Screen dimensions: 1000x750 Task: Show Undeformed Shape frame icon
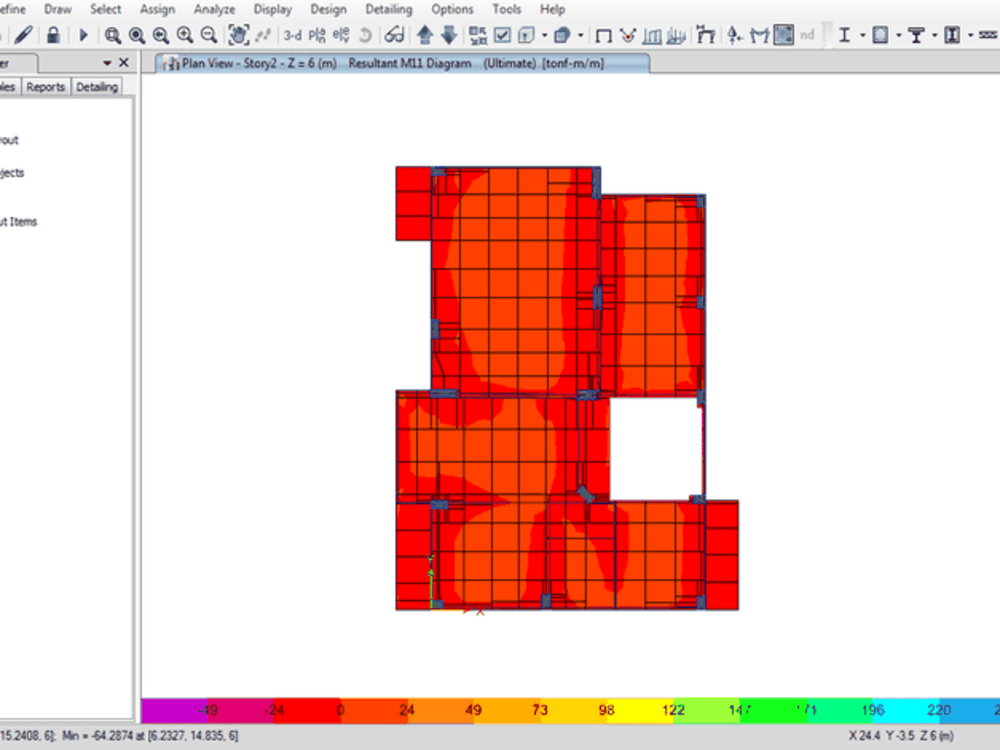tap(603, 36)
